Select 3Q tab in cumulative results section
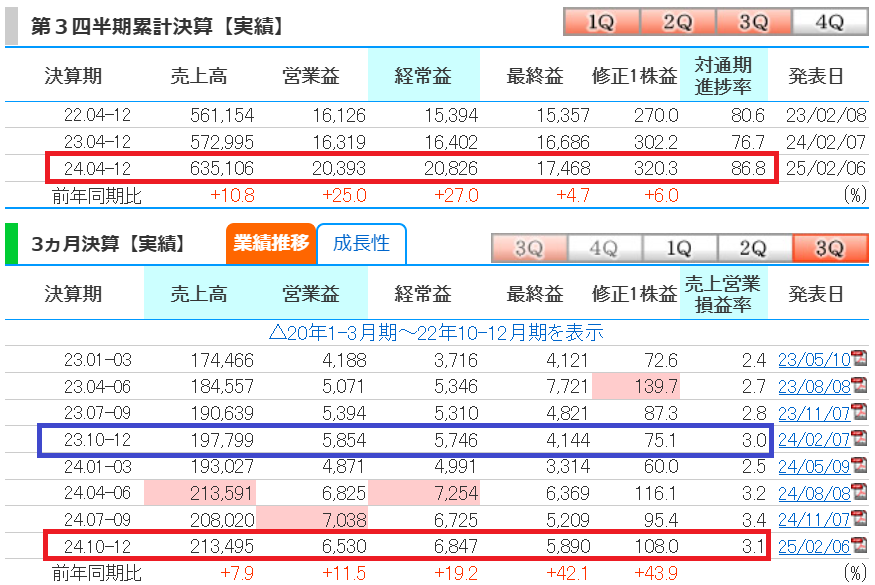This screenshot has width=875, height=585. [753, 22]
